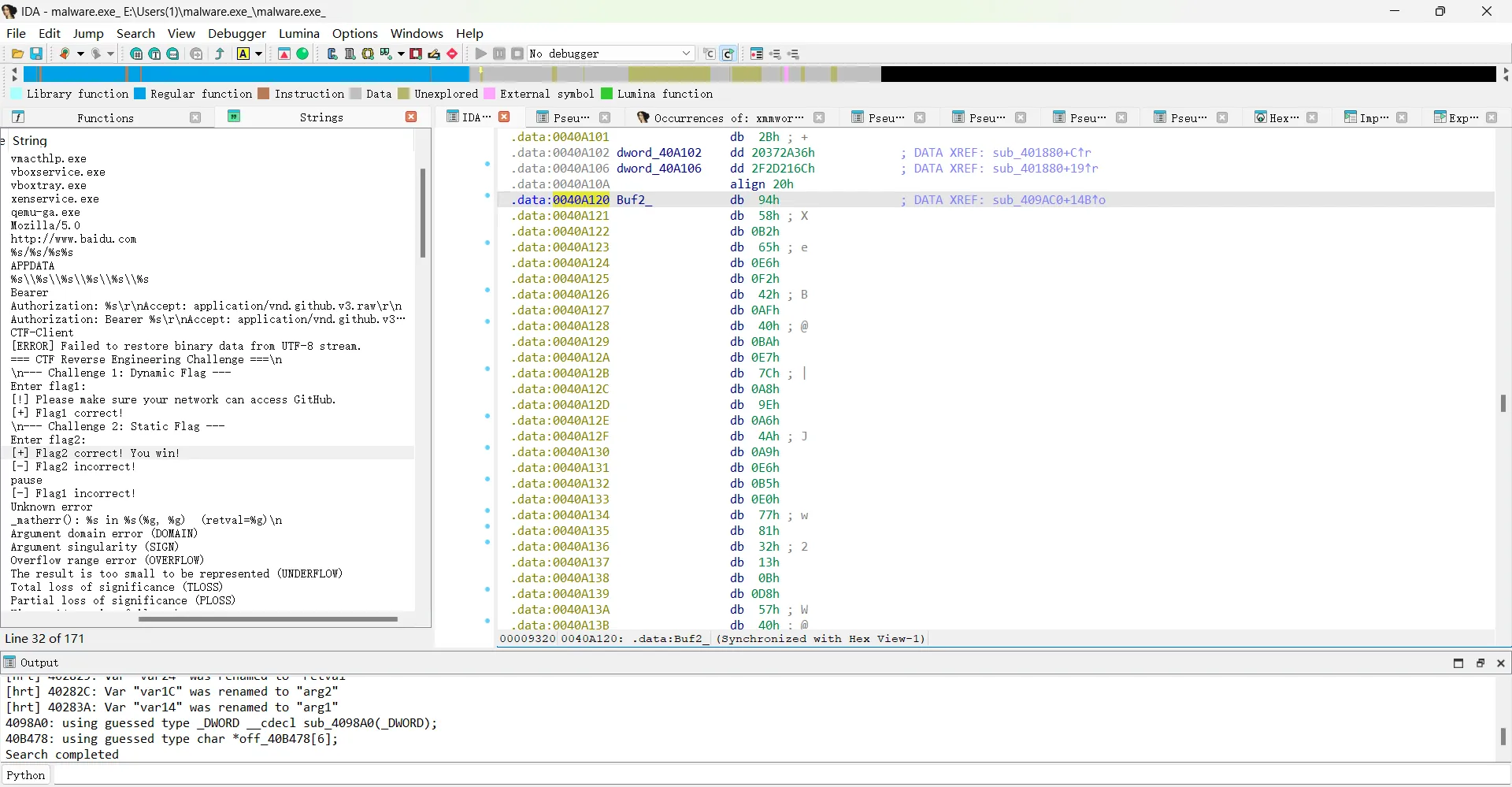Click the green circle toolbar icon

pos(302,54)
